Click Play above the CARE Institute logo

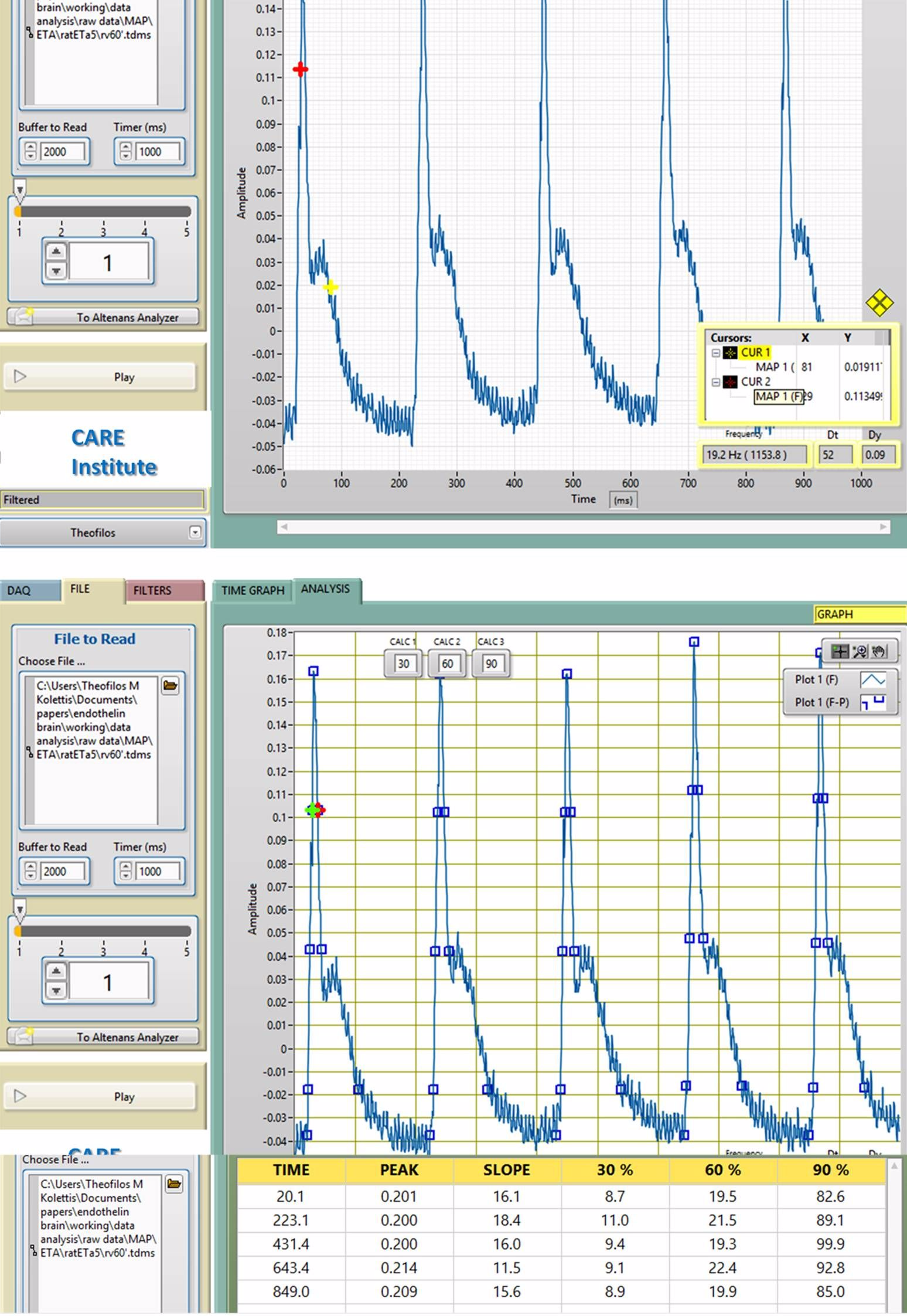click(x=100, y=376)
